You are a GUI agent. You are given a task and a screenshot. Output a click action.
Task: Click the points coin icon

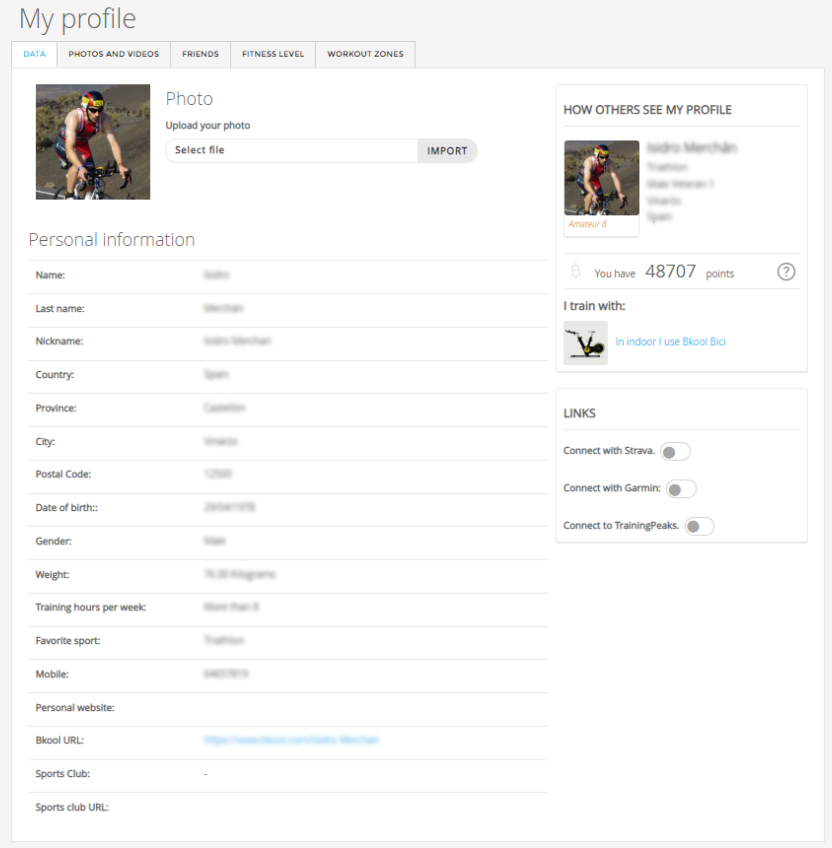point(576,271)
